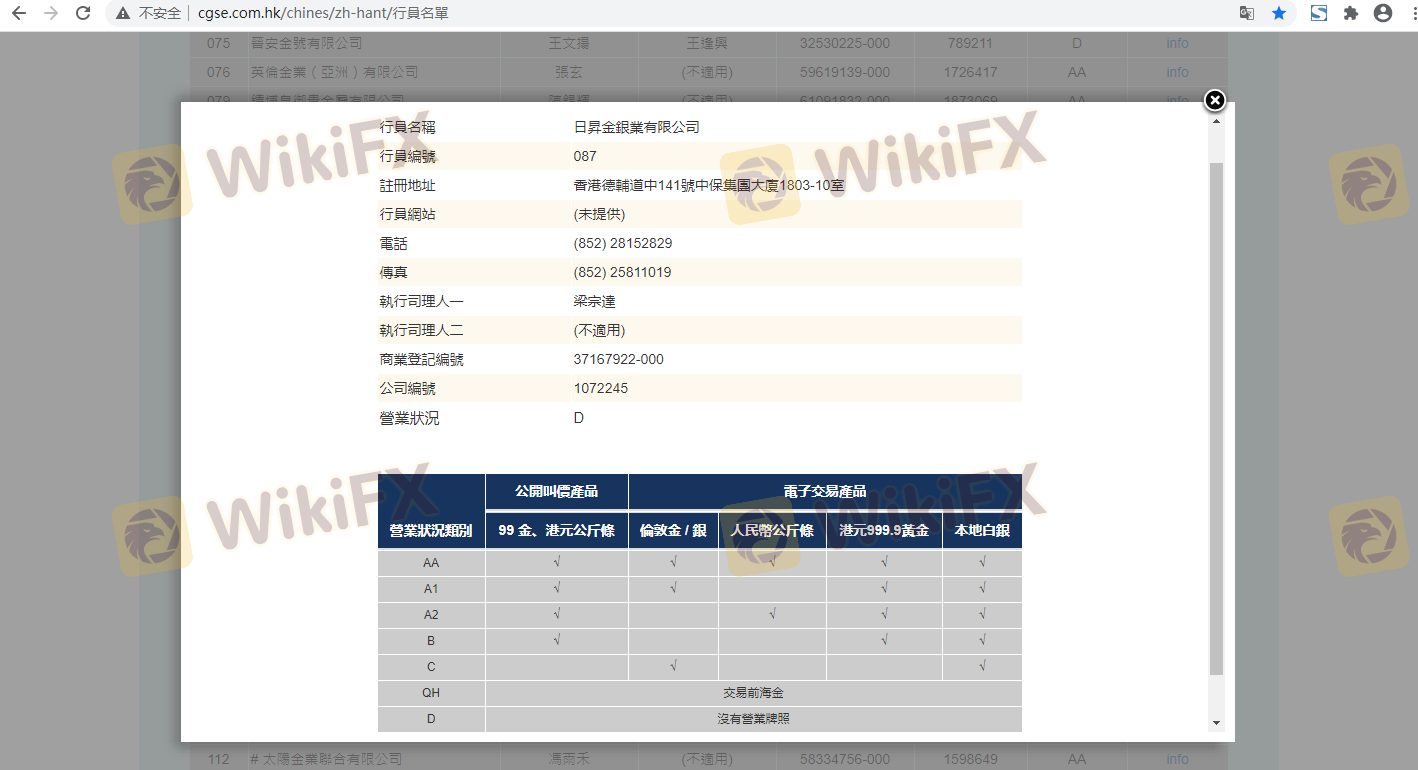Click the browser forward arrow
The height and width of the screenshot is (770, 1418).
(x=51, y=14)
